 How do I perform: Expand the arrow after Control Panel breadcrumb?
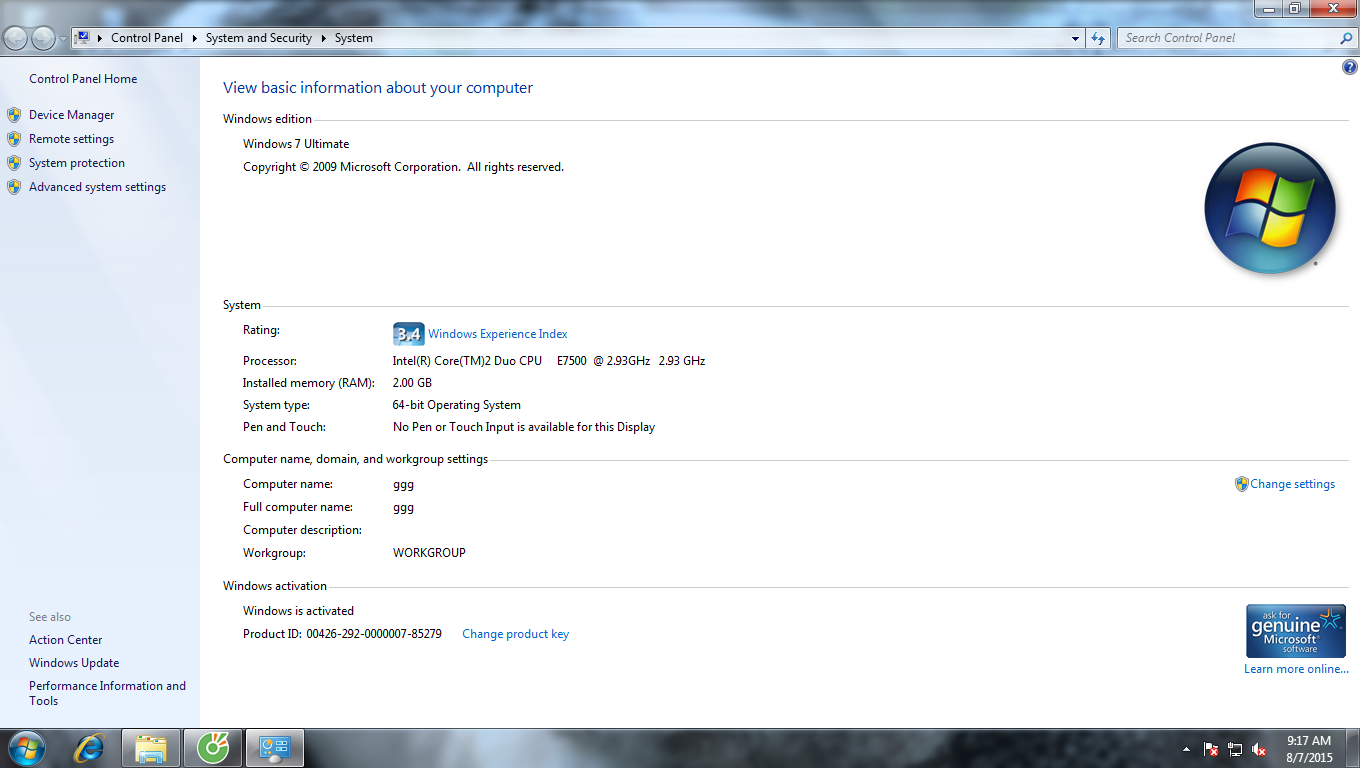click(194, 38)
